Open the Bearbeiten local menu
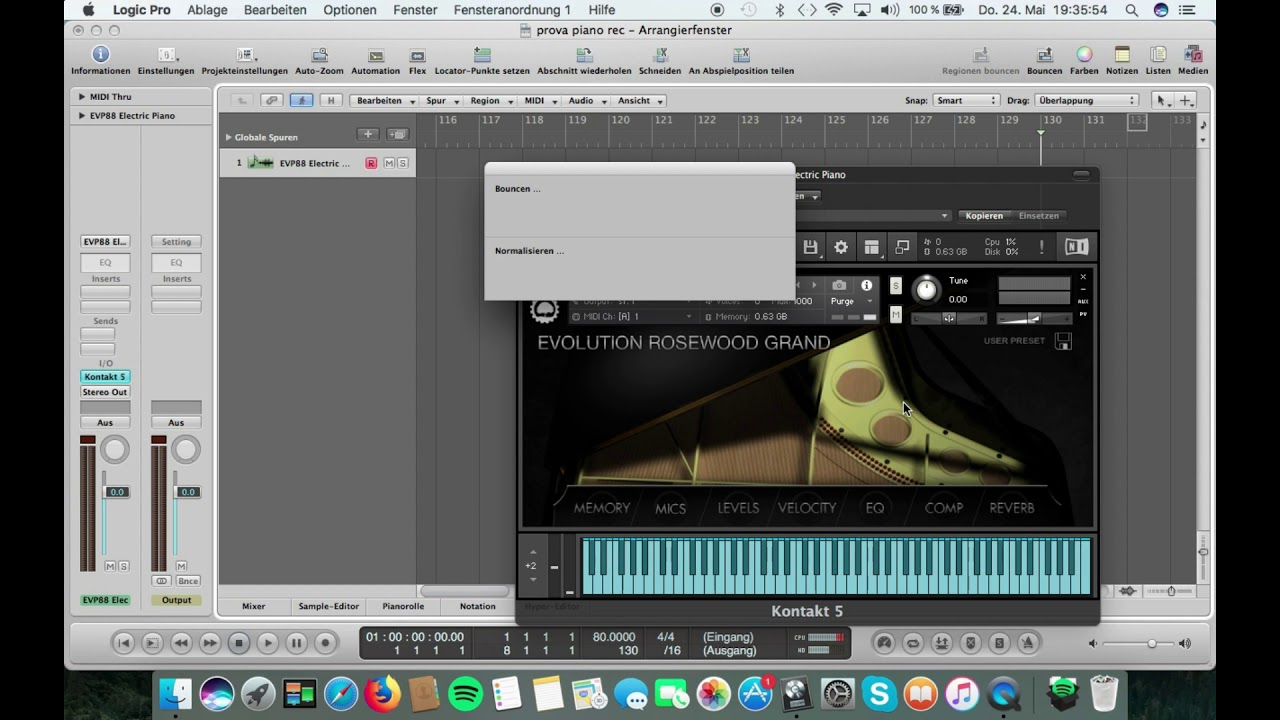The width and height of the screenshot is (1280, 720). click(384, 100)
